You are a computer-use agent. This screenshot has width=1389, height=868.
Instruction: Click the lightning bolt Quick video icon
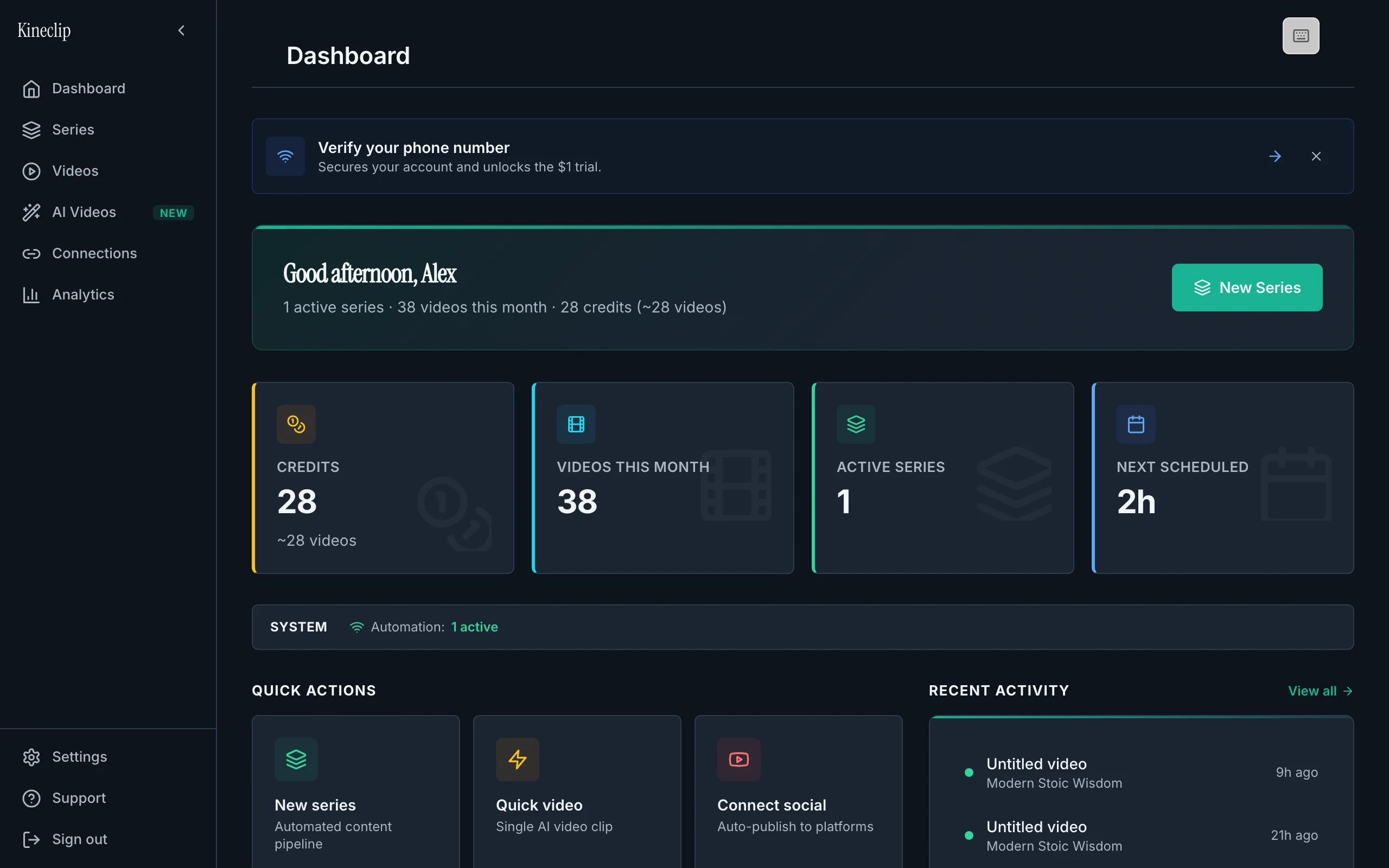point(518,759)
